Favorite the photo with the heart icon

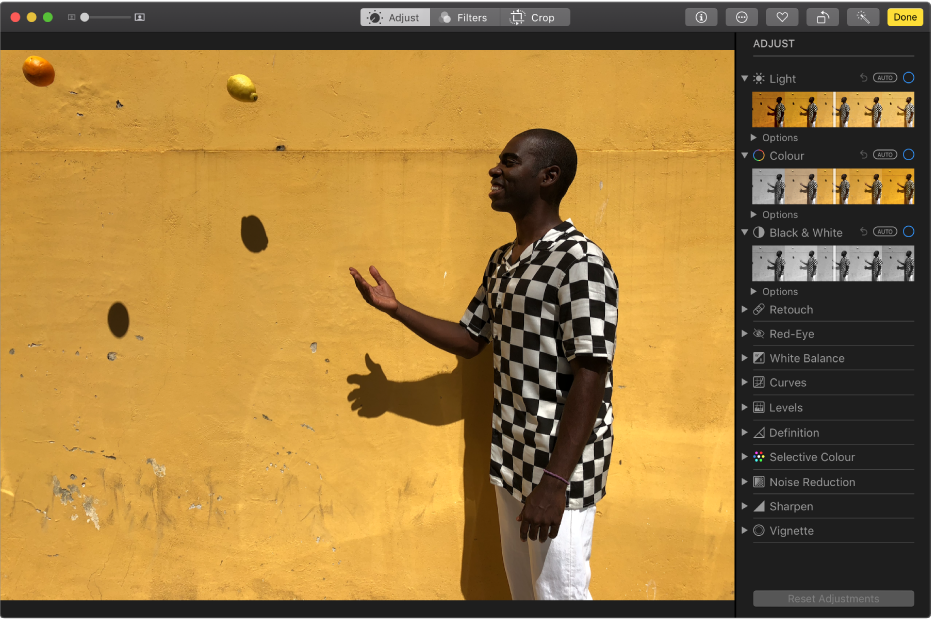tap(781, 16)
